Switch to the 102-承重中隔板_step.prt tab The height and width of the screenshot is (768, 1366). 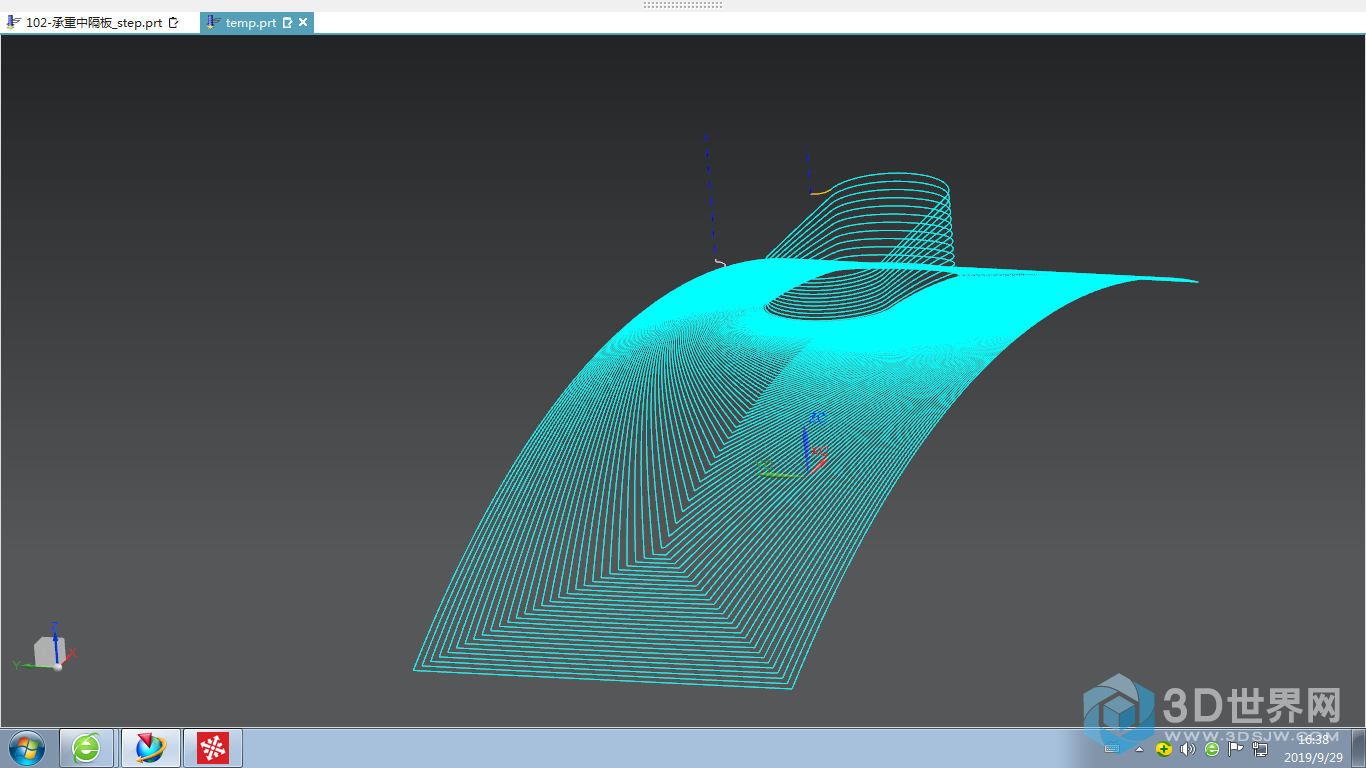coord(93,22)
